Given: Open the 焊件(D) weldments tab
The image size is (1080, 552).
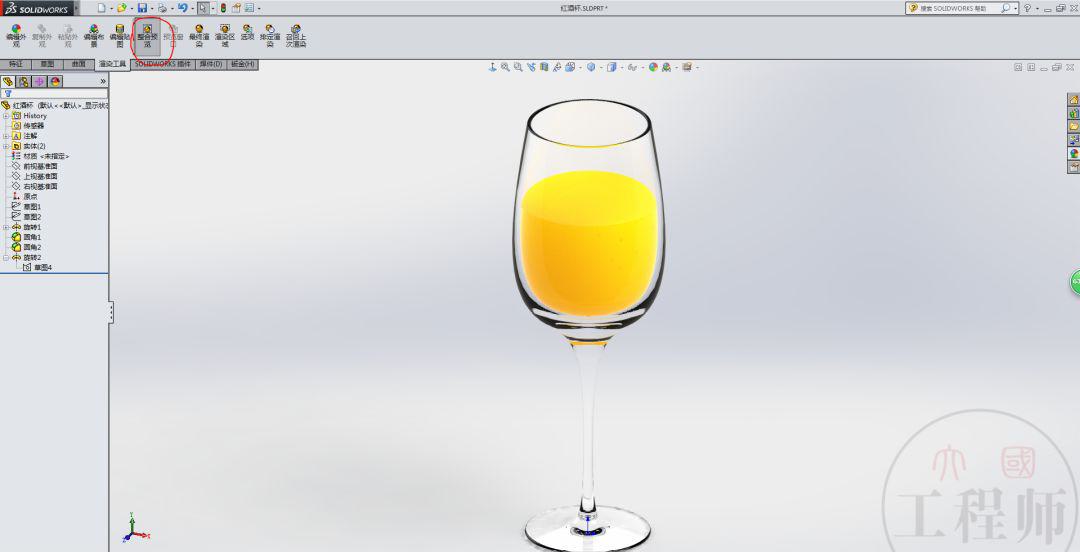Looking at the screenshot, I should click(x=211, y=64).
